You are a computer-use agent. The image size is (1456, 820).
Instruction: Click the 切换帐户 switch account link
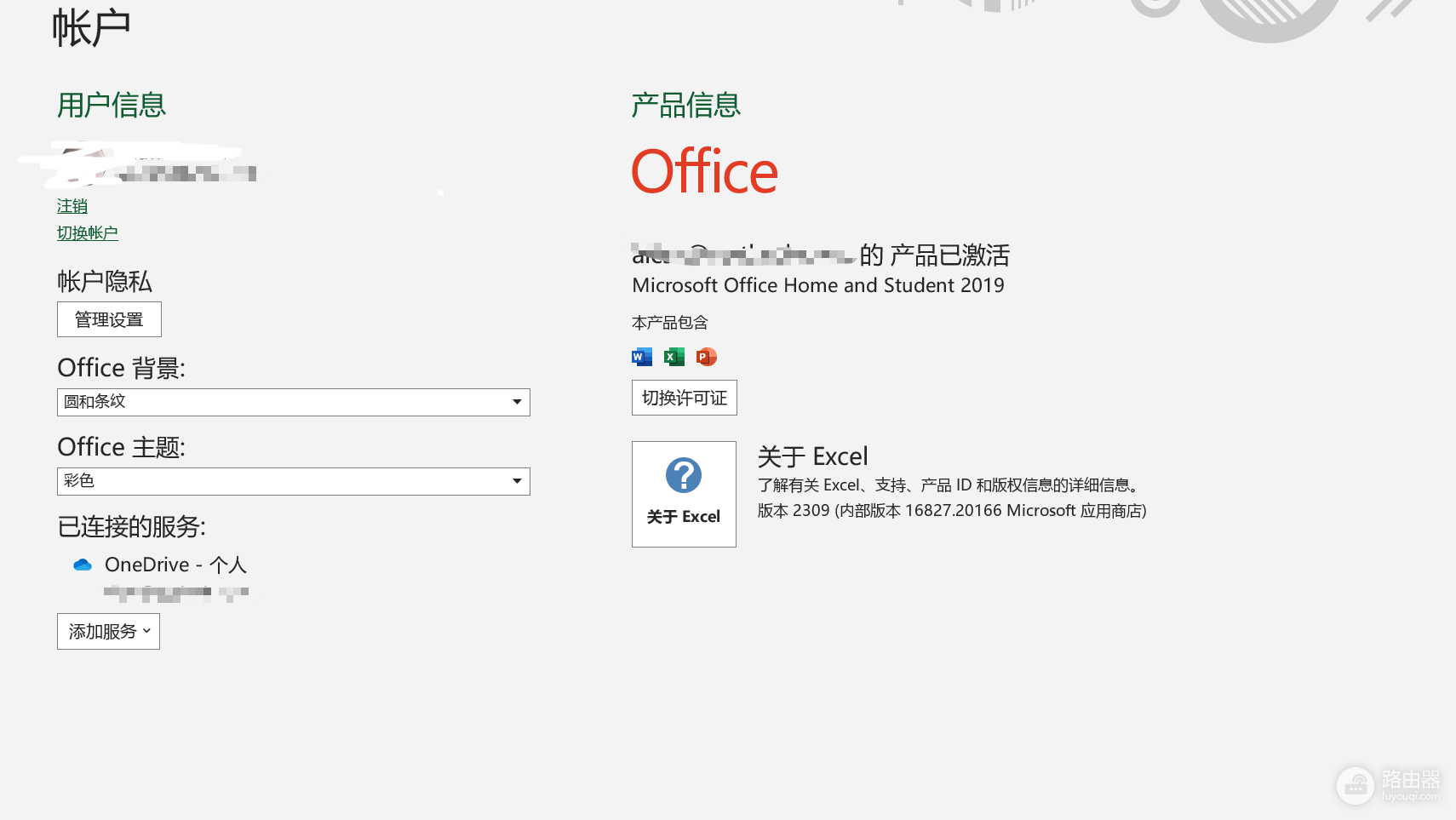[x=88, y=233]
